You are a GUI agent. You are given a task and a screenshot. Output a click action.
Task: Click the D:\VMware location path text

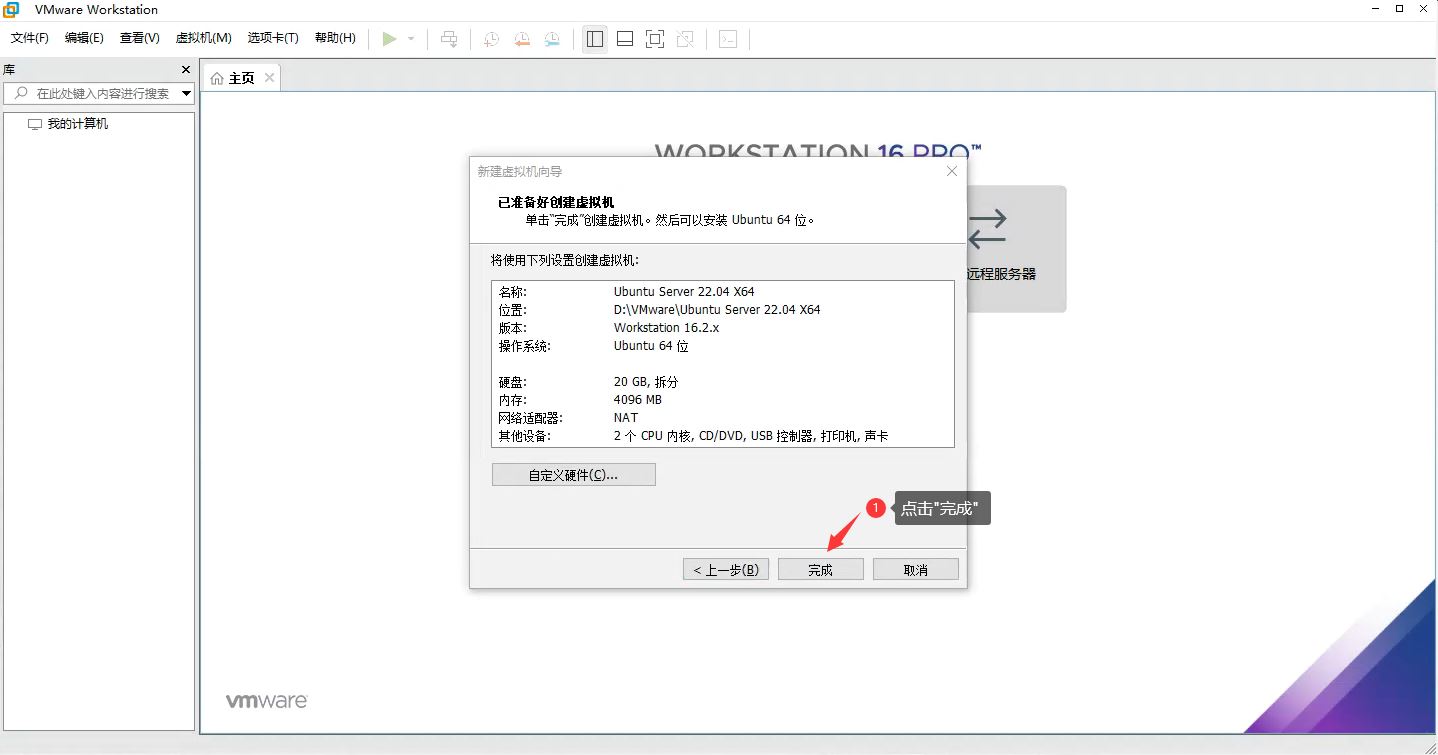coord(717,310)
